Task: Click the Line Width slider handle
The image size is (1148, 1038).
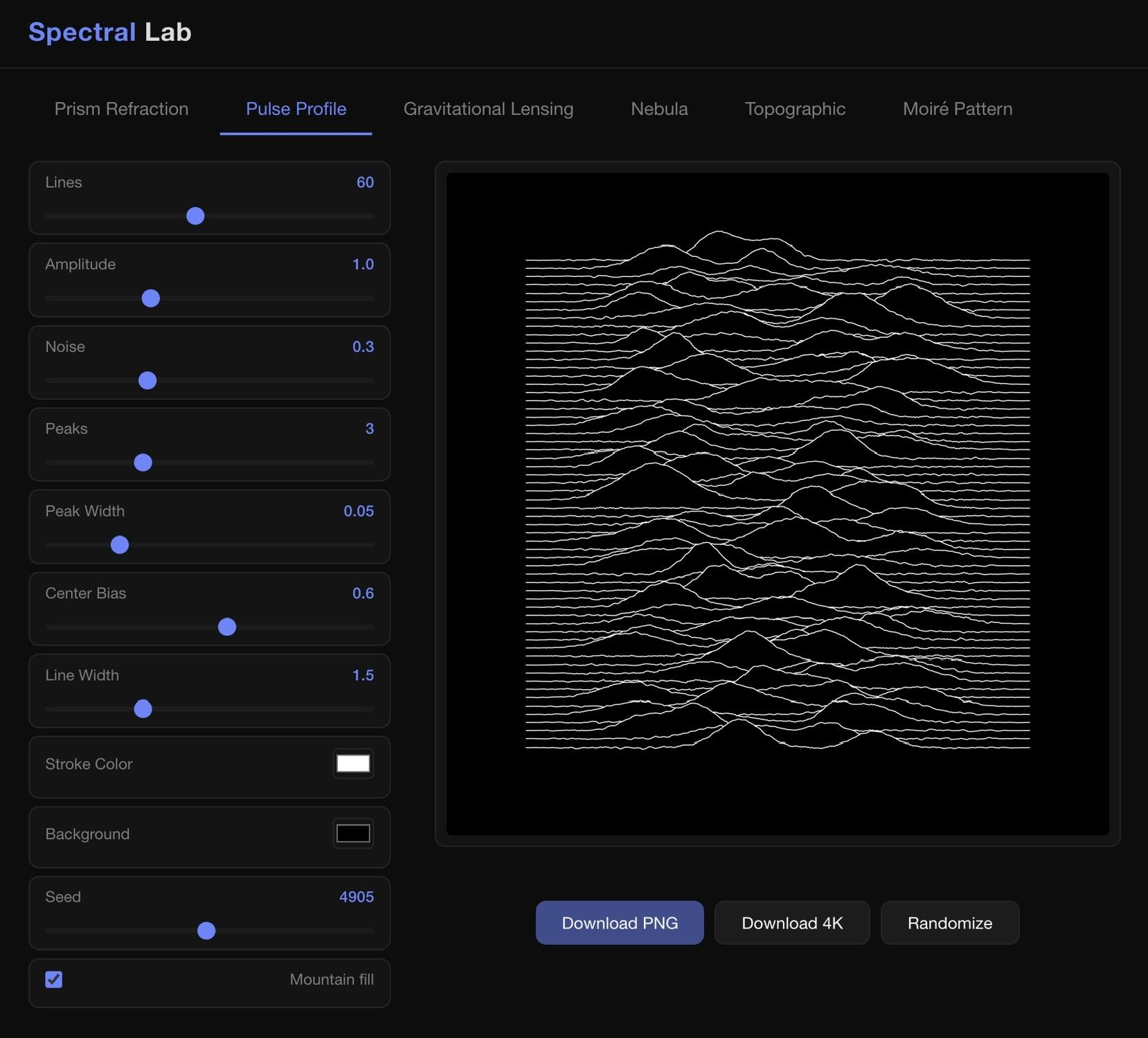Action: [x=143, y=709]
